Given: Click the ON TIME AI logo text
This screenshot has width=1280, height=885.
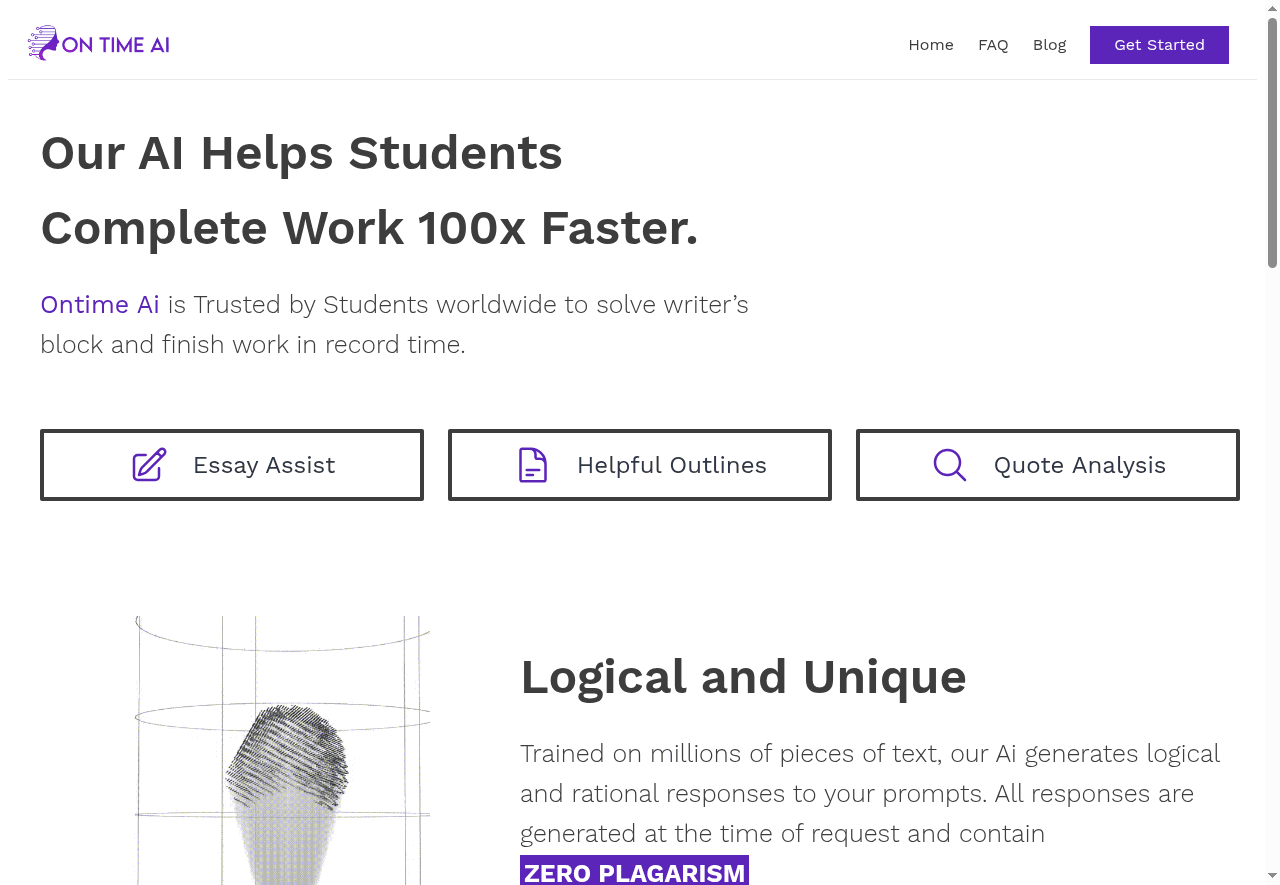Looking at the screenshot, I should click(x=116, y=45).
